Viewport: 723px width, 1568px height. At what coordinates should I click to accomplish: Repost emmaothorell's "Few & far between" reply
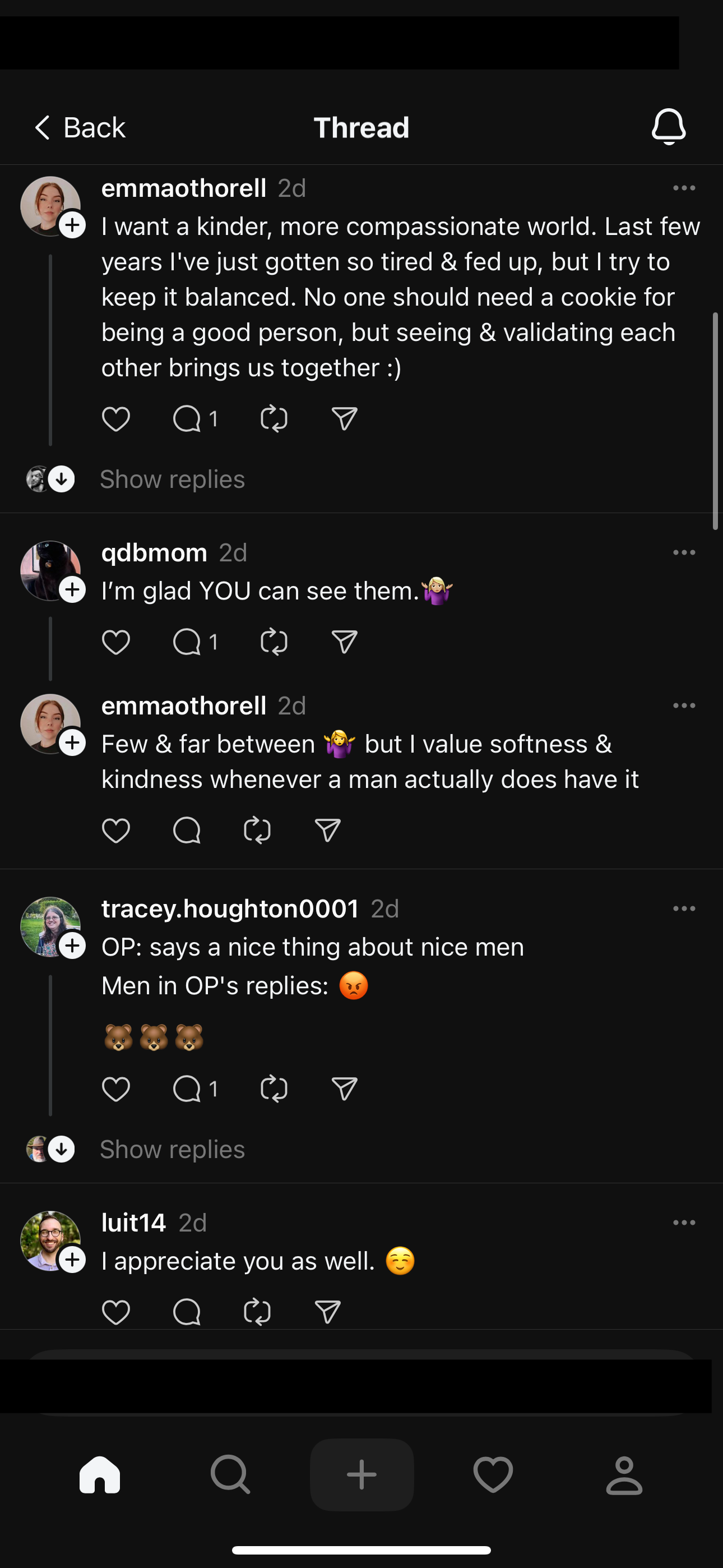point(257,831)
